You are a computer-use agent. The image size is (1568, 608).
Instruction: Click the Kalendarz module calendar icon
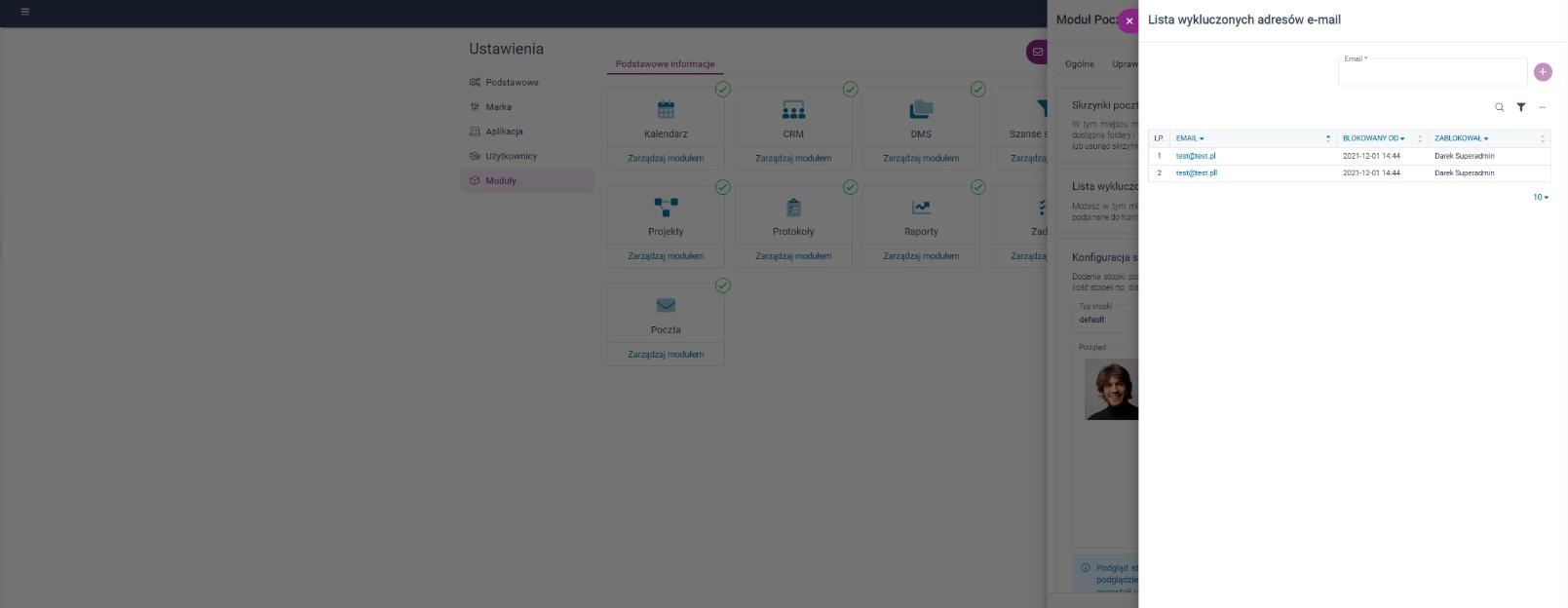[666, 109]
